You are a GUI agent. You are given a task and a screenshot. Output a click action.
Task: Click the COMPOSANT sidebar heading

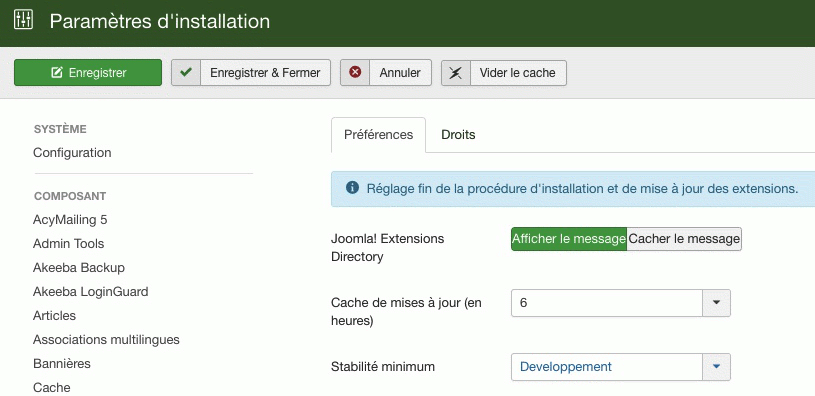click(70, 196)
